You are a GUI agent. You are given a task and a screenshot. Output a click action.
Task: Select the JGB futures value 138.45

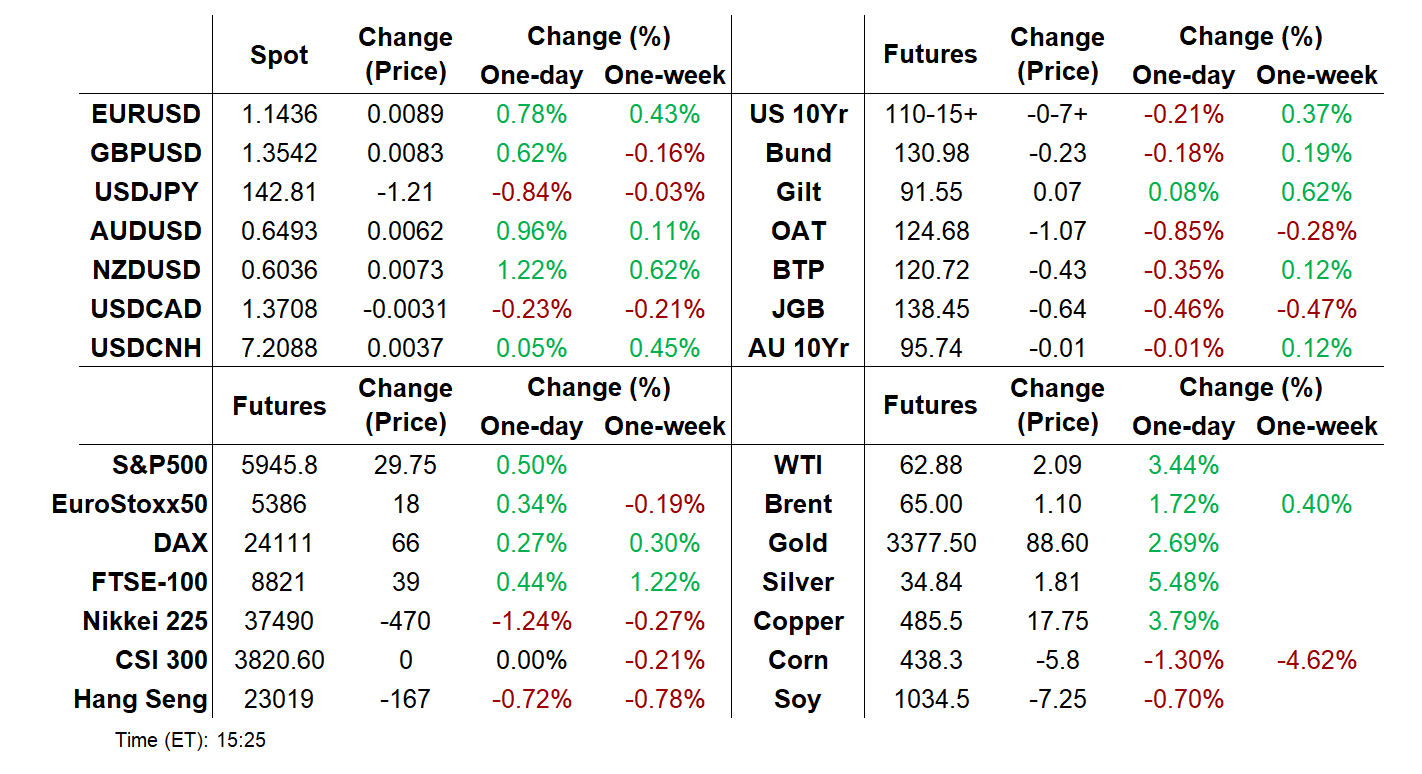(x=930, y=309)
